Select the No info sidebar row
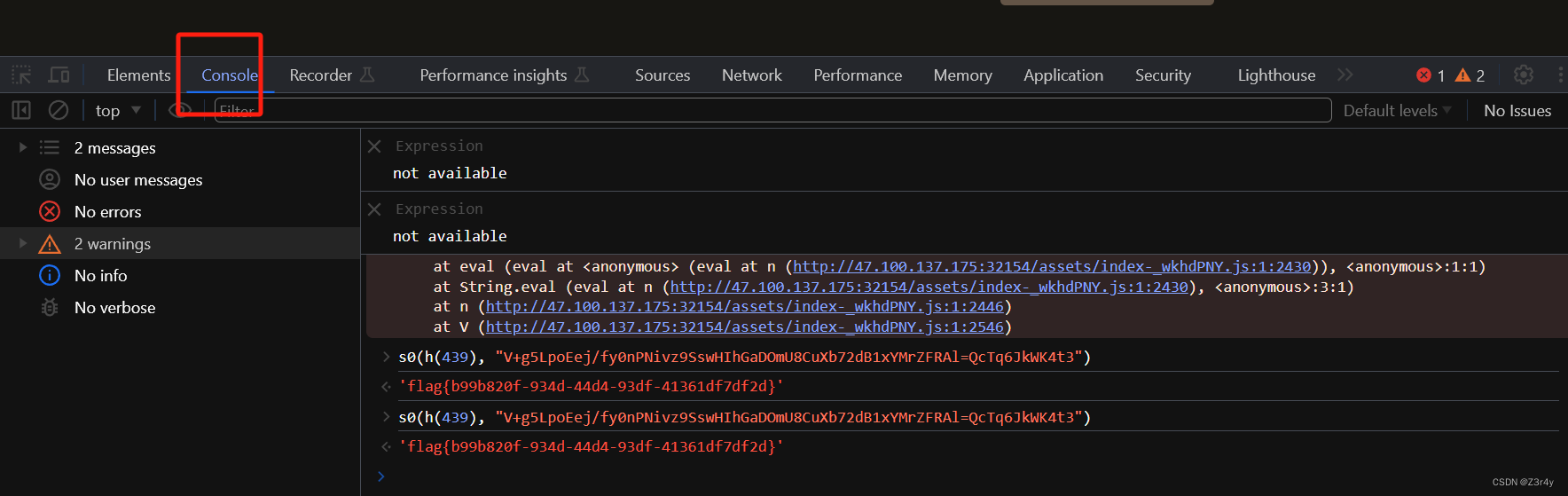The width and height of the screenshot is (1568, 496). (180, 275)
